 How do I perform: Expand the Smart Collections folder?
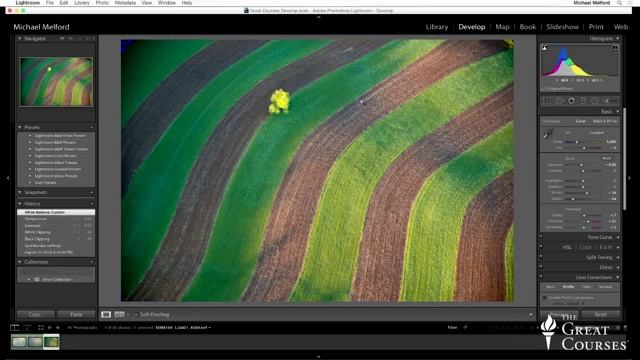pos(29,280)
